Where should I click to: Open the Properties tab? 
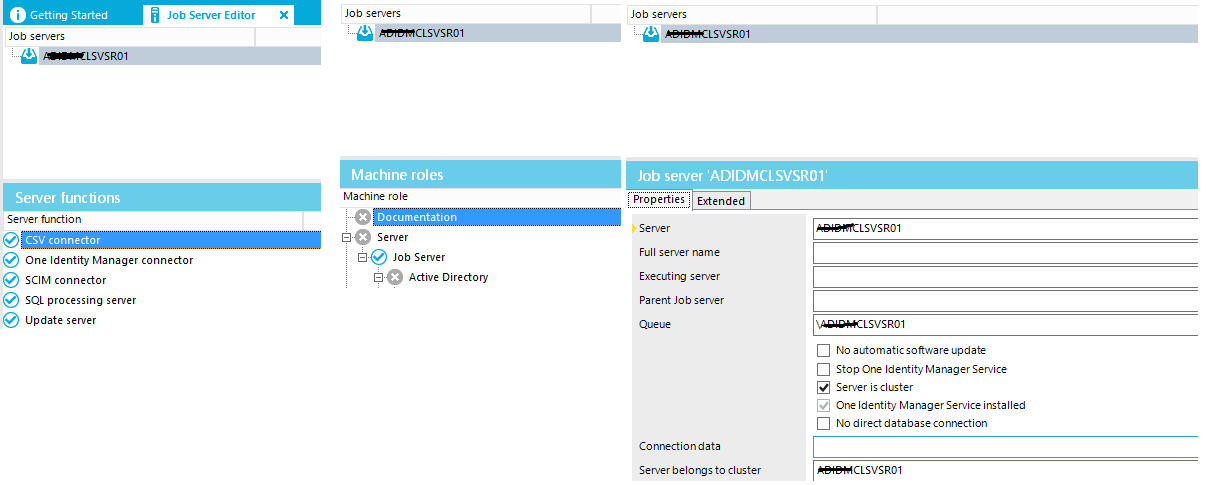[659, 199]
